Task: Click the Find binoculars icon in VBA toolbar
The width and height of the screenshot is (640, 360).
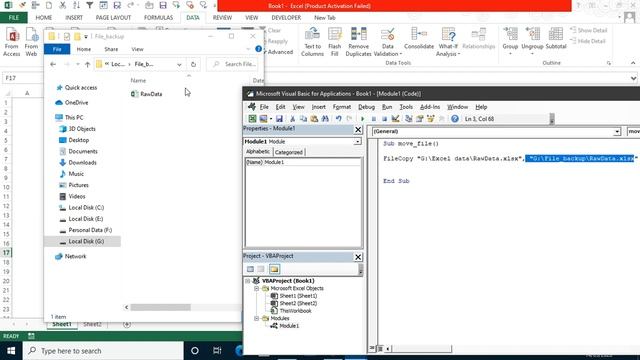Action: coord(325,119)
